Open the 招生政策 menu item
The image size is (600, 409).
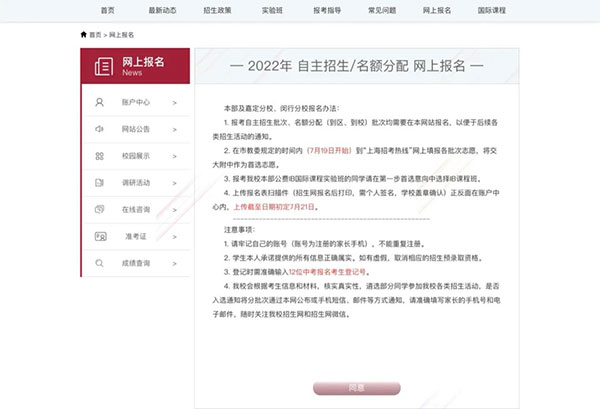tap(216, 9)
